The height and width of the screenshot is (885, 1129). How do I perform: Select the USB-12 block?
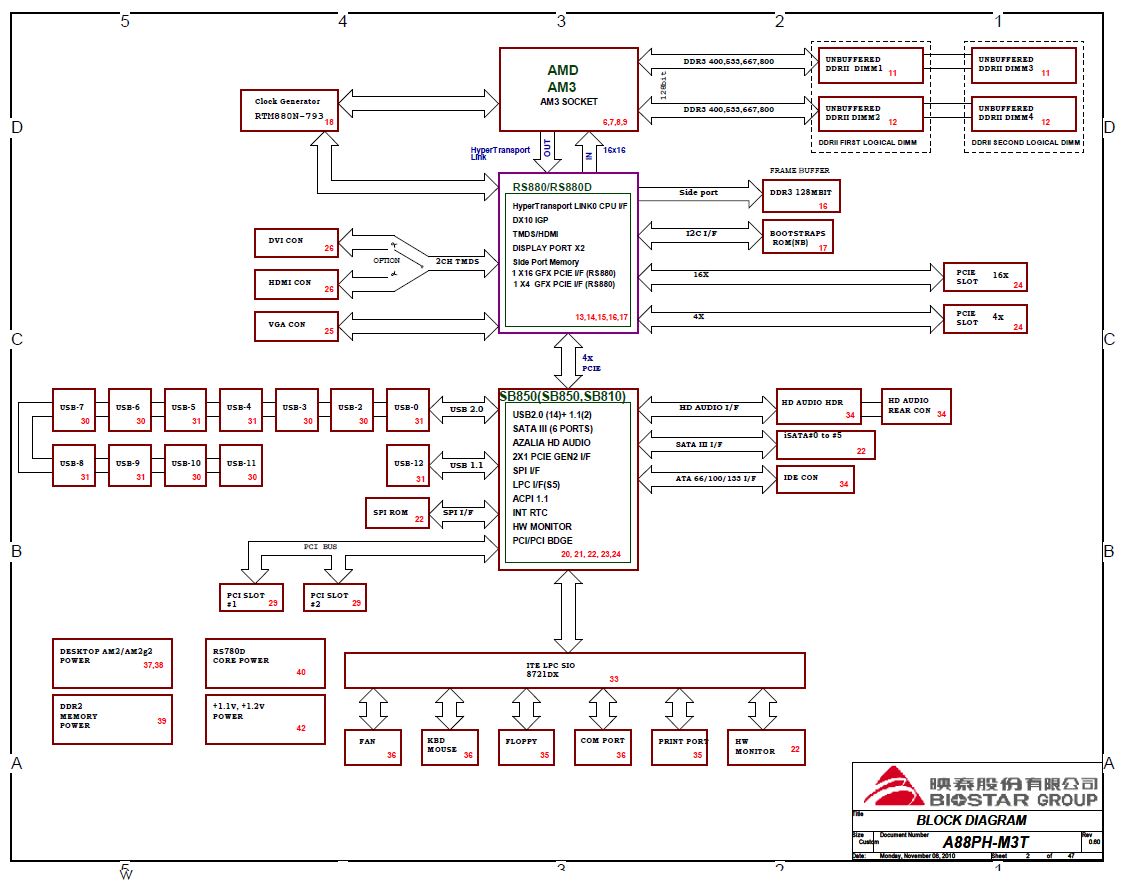pos(407,466)
